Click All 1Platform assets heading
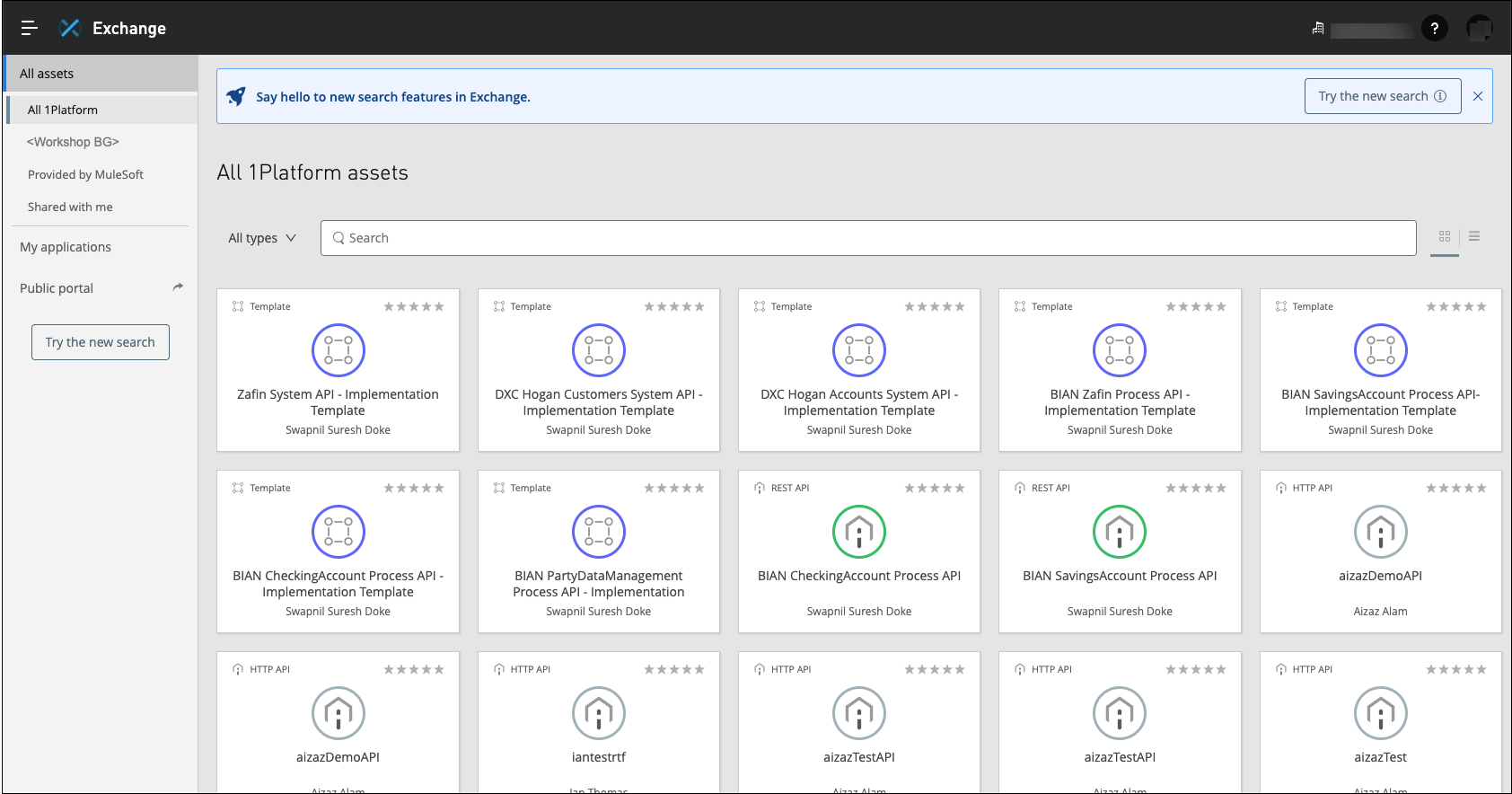The height and width of the screenshot is (794, 1512). pyautogui.click(x=312, y=172)
